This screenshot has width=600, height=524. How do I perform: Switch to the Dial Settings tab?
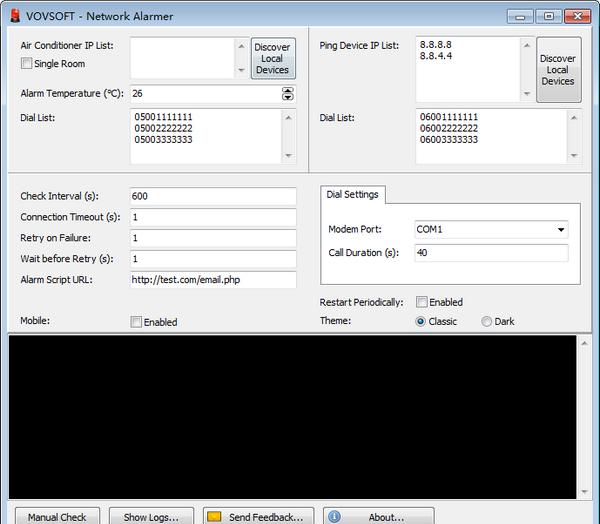tap(352, 194)
